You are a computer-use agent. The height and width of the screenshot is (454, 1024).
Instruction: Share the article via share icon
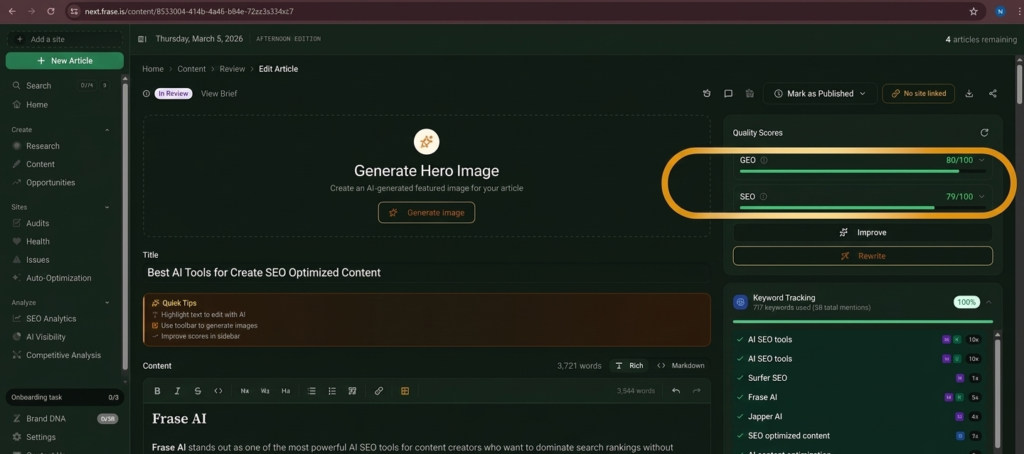click(x=993, y=93)
